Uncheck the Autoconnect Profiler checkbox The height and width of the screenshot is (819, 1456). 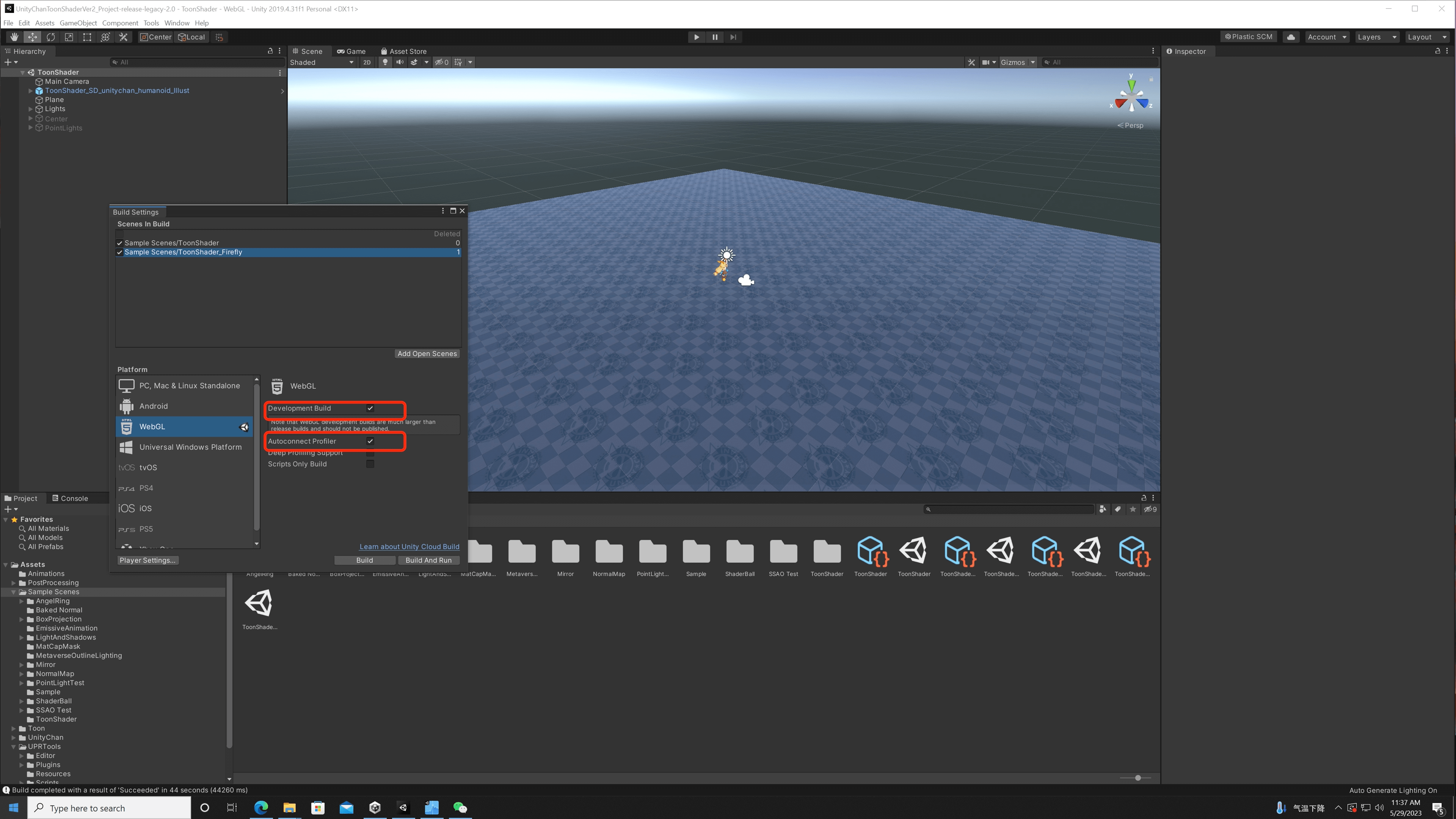(370, 441)
